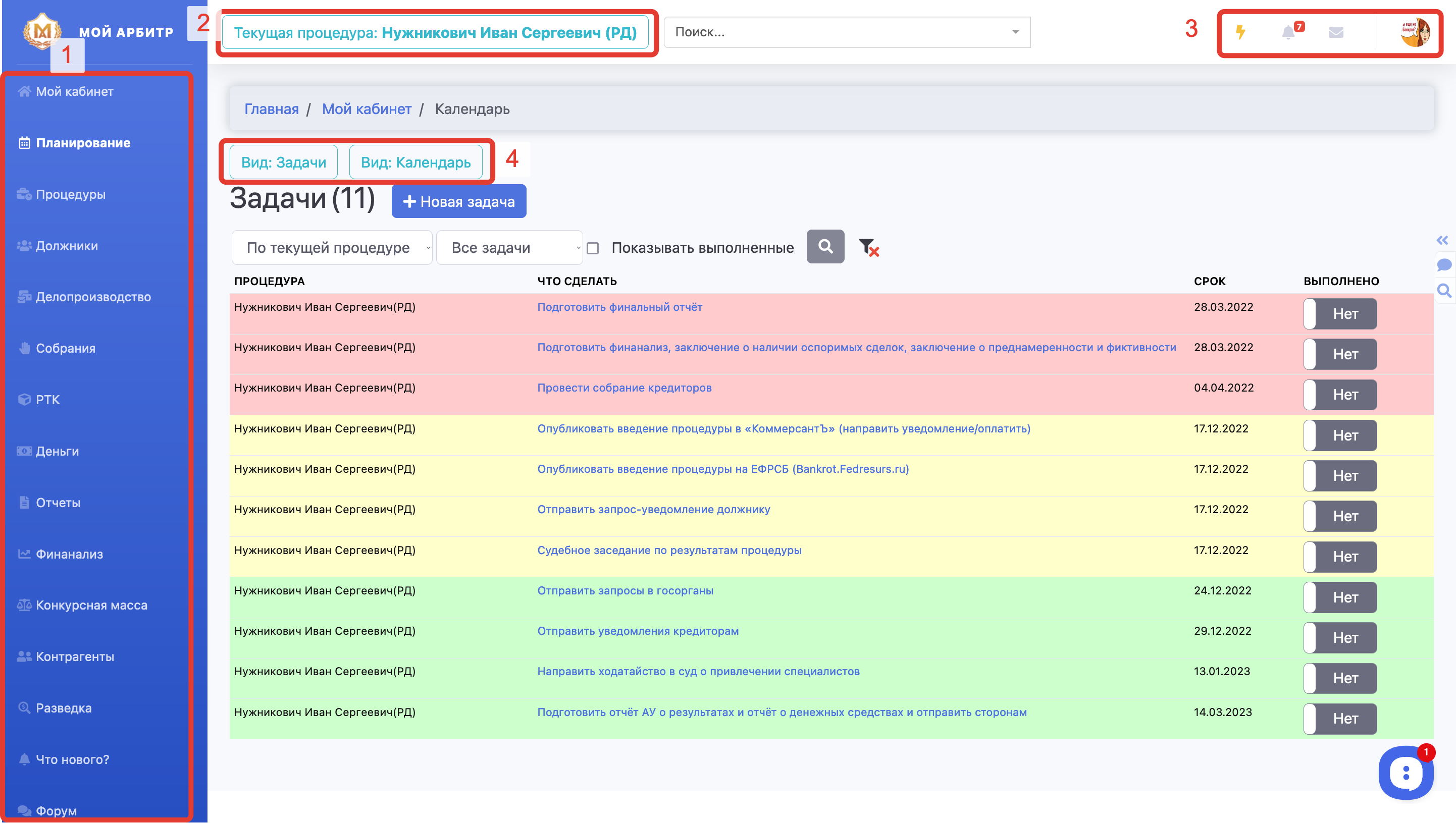Image resolution: width=1456 pixels, height=823 pixels.
Task: Enable the Показывать выполненные checkbox
Action: click(x=593, y=248)
